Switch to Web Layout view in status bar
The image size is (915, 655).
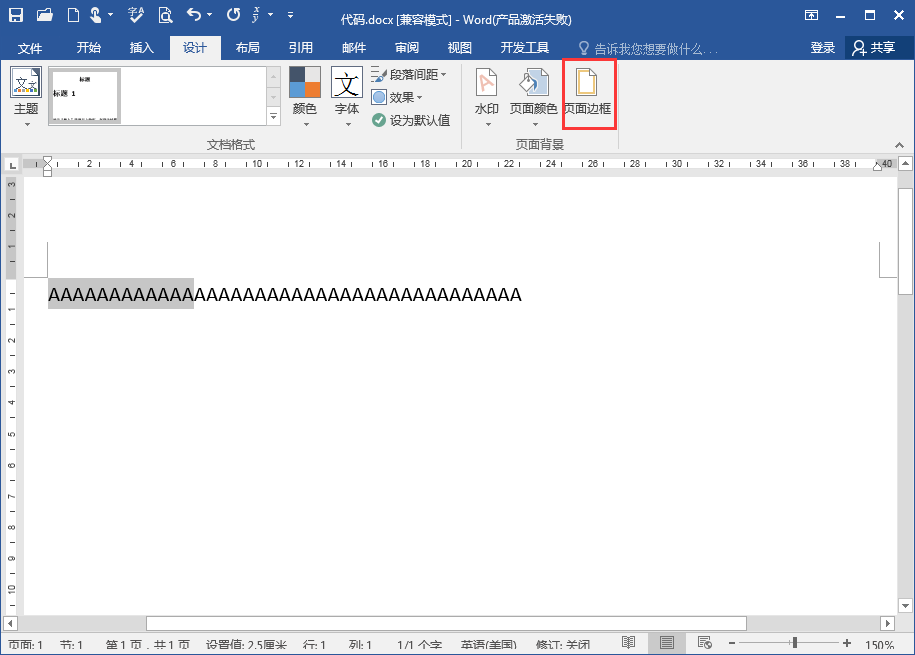pos(704,643)
